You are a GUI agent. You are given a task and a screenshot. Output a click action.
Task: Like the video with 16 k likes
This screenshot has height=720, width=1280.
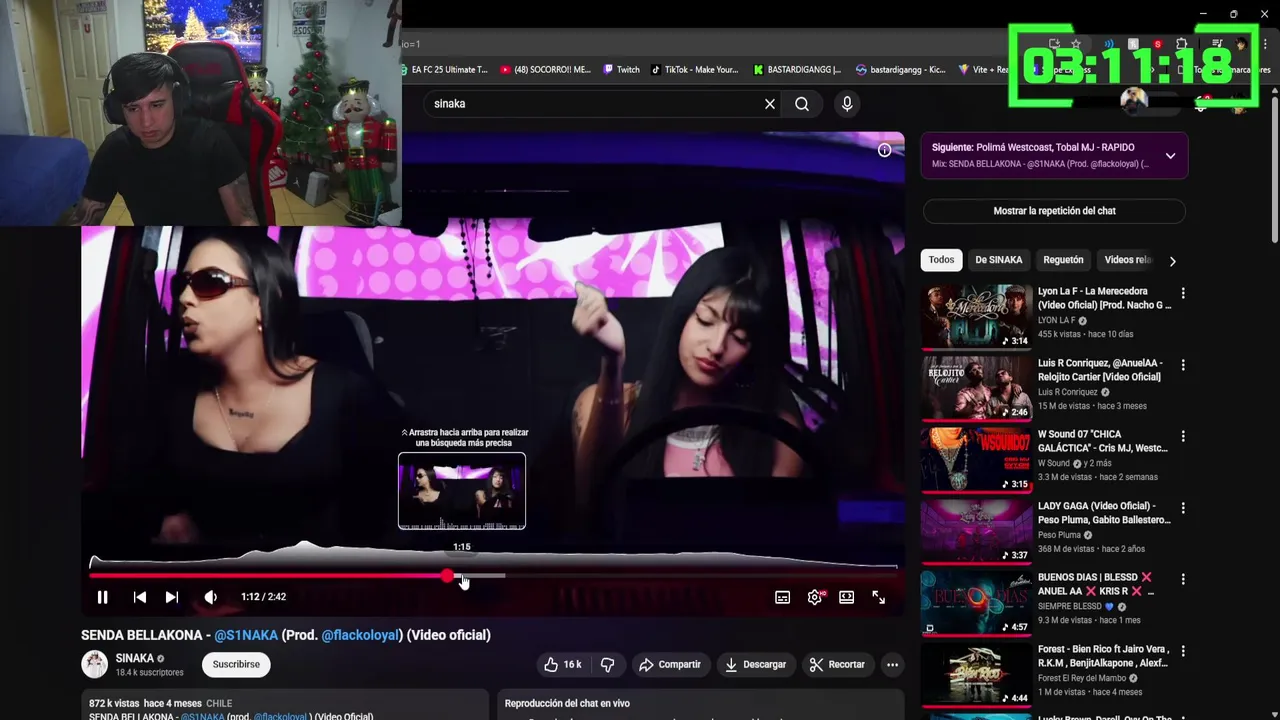click(562, 664)
